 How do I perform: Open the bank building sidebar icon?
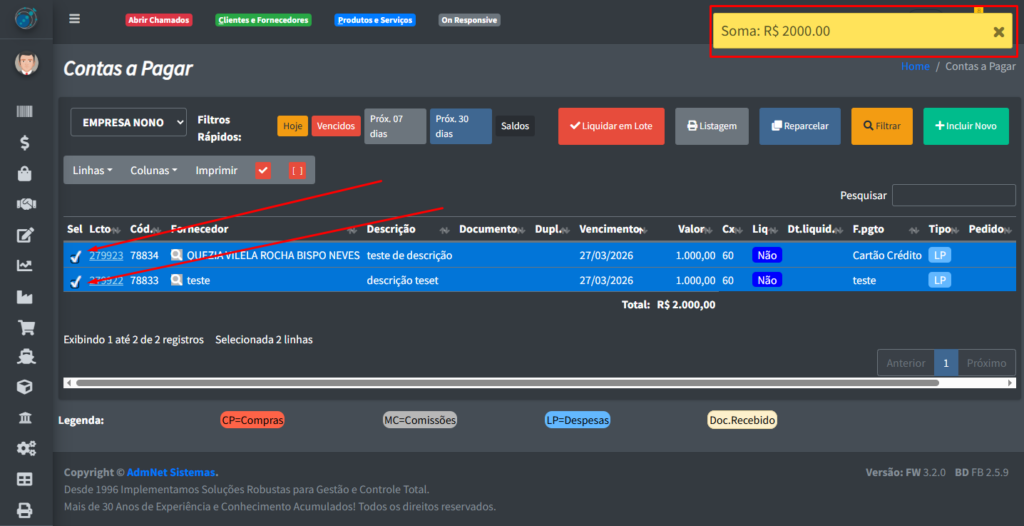pyautogui.click(x=25, y=417)
